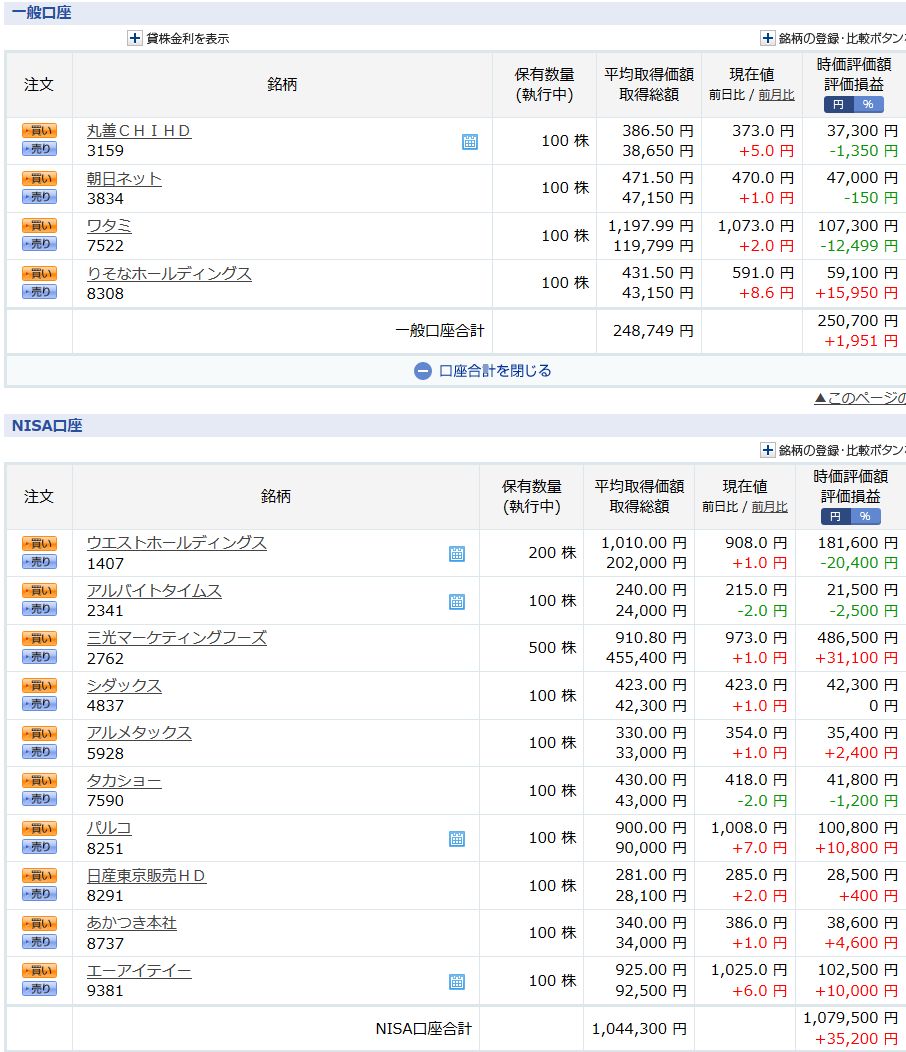This screenshot has width=906, height=1052.
Task: Show the 前月比 comparison in the general account table
Action: (x=776, y=95)
